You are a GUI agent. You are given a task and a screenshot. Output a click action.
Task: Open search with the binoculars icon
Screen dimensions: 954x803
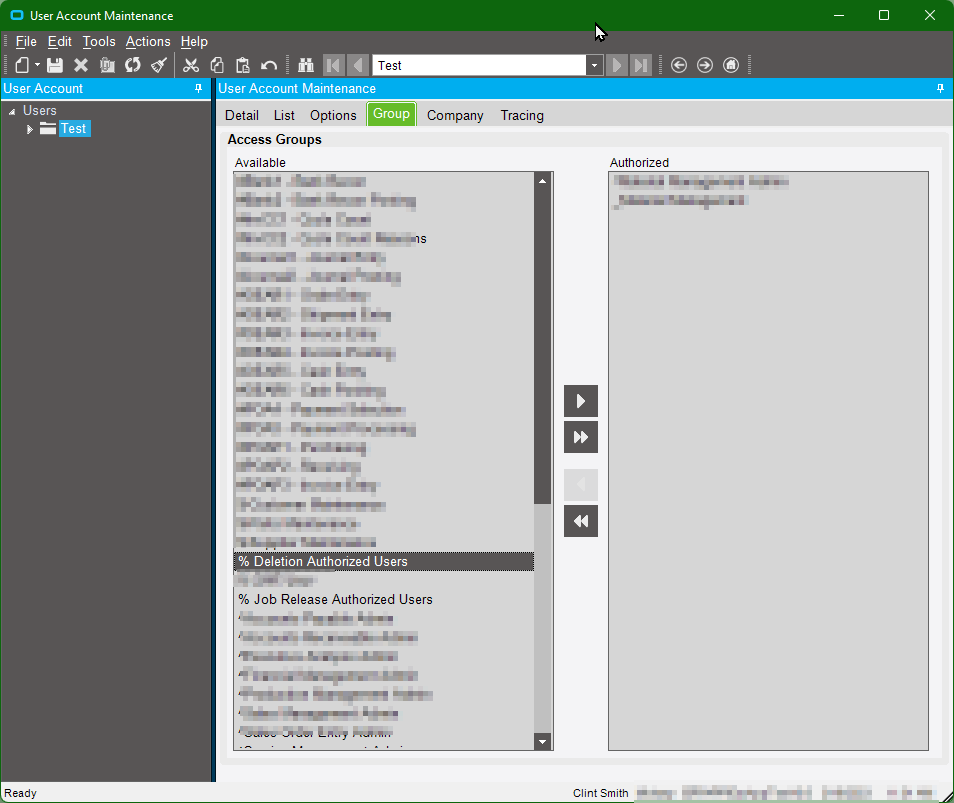[306, 65]
